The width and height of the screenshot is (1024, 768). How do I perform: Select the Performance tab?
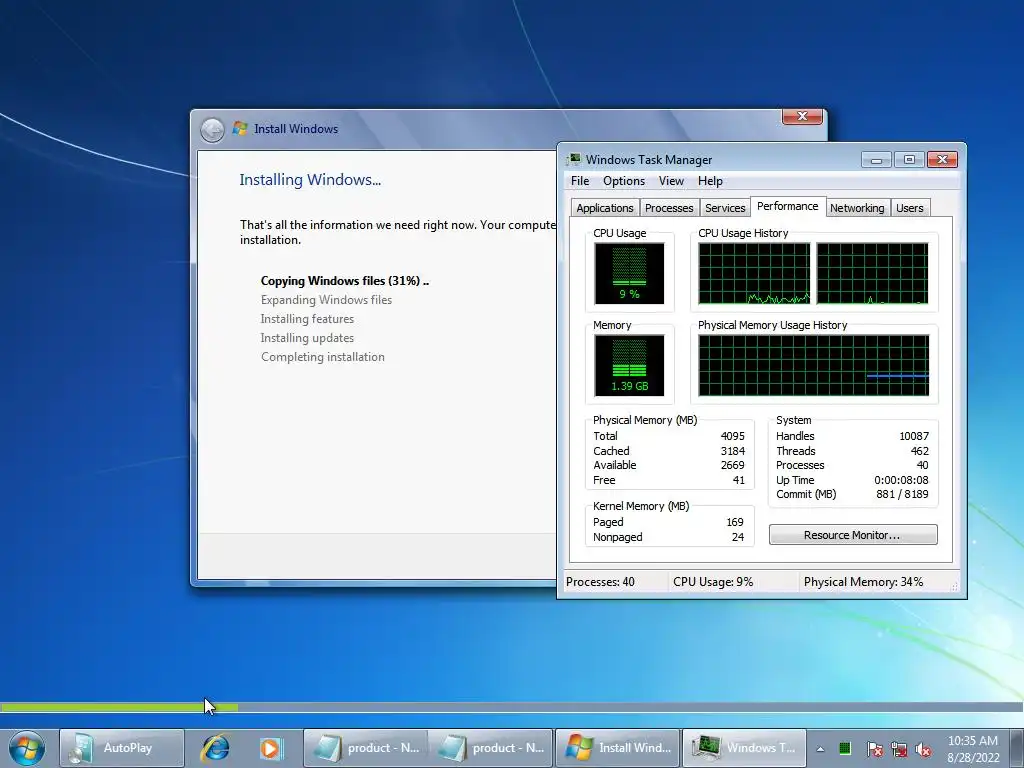pyautogui.click(x=788, y=206)
